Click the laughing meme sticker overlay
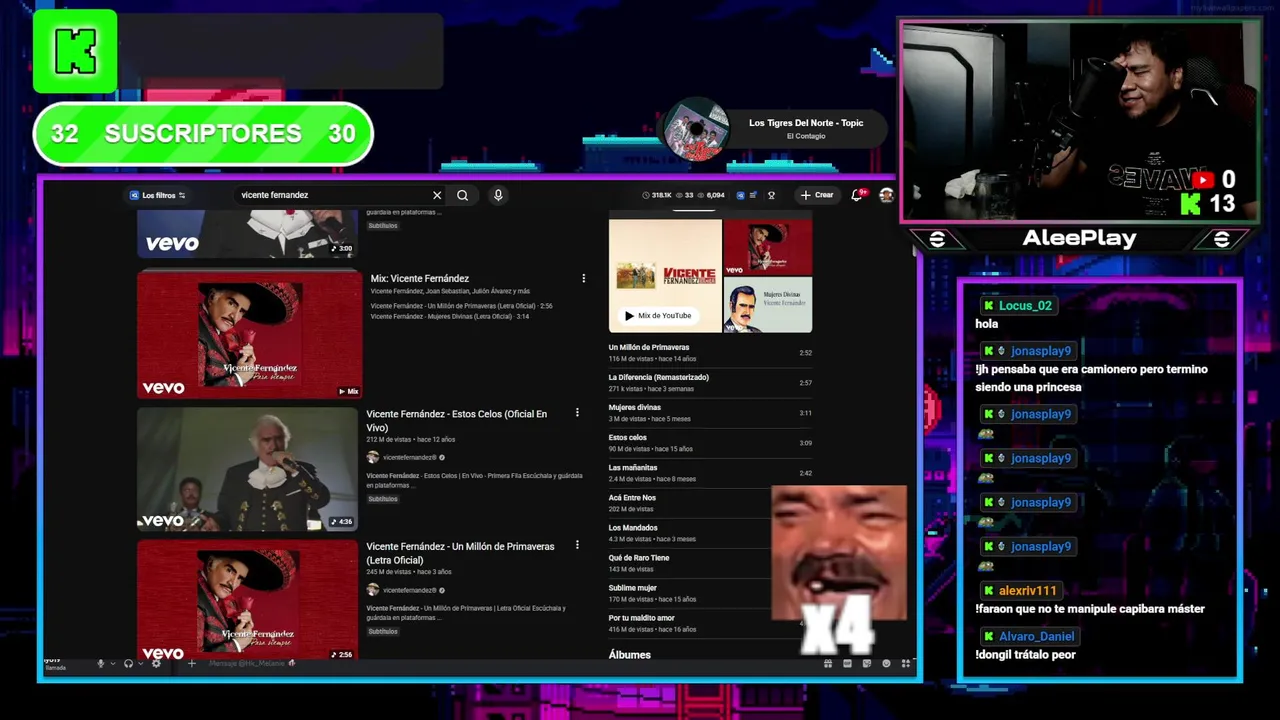Screen dimensions: 1280x720 839,552
